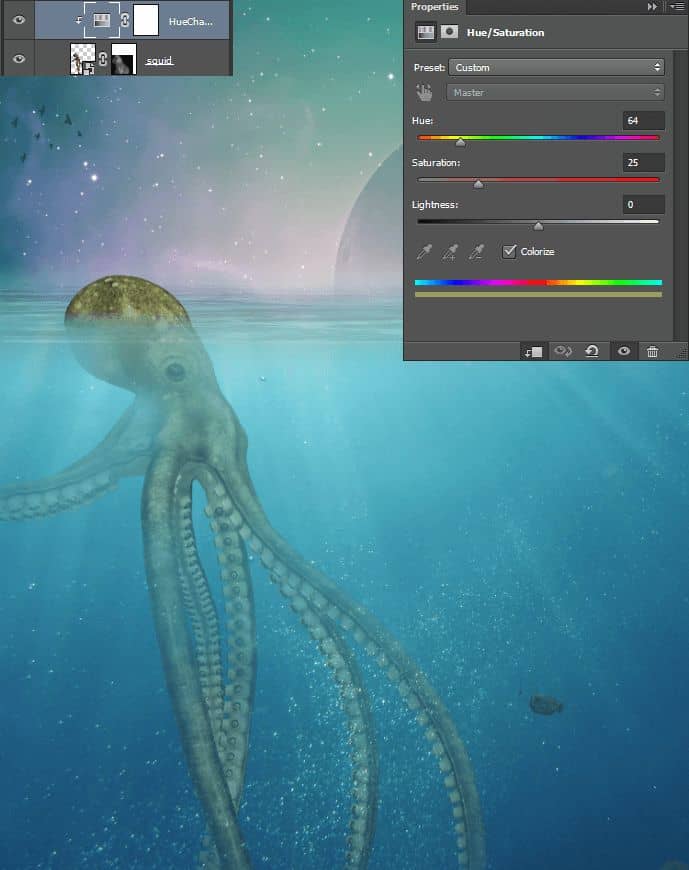
Task: Toggle adjustment layer visibility in Properties
Action: tap(624, 351)
